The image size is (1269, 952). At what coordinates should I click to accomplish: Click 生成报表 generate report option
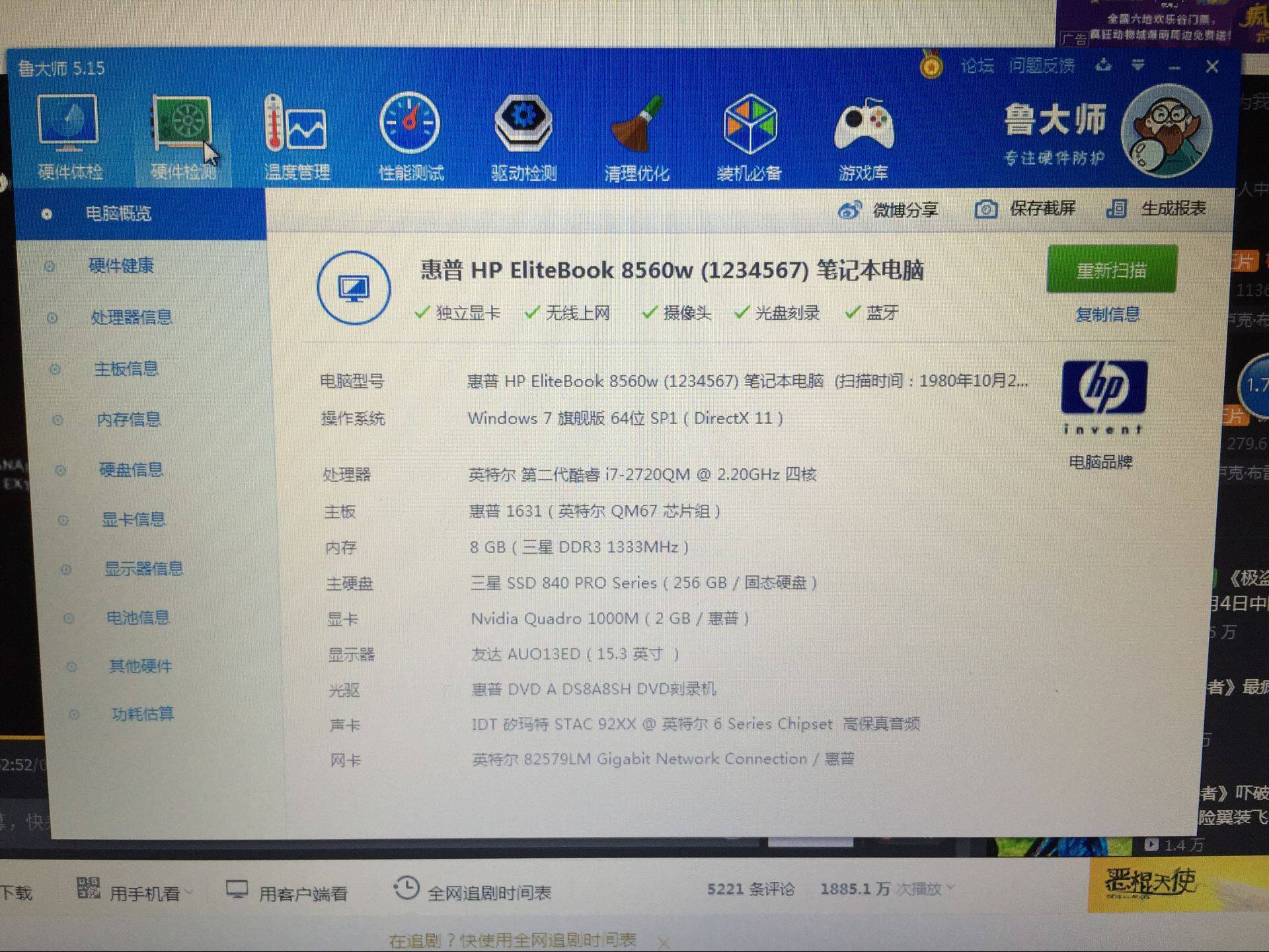[1172, 209]
